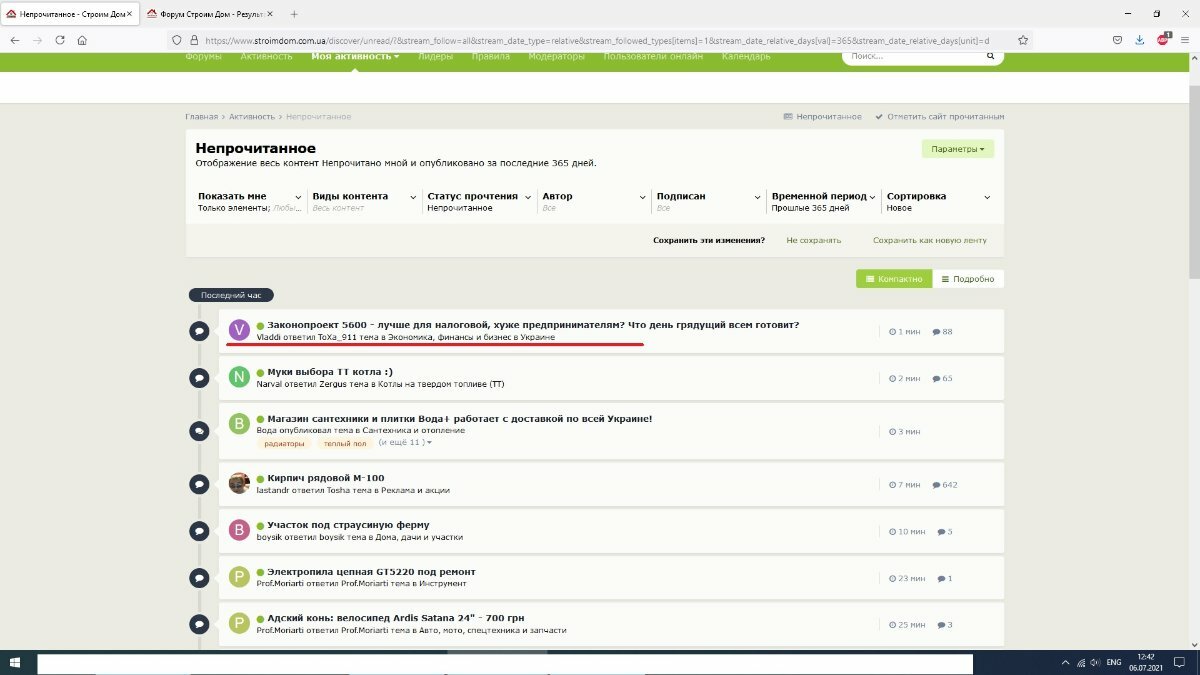The image size is (1200, 675).
Task: Click the site security padlock icon
Action: [194, 40]
